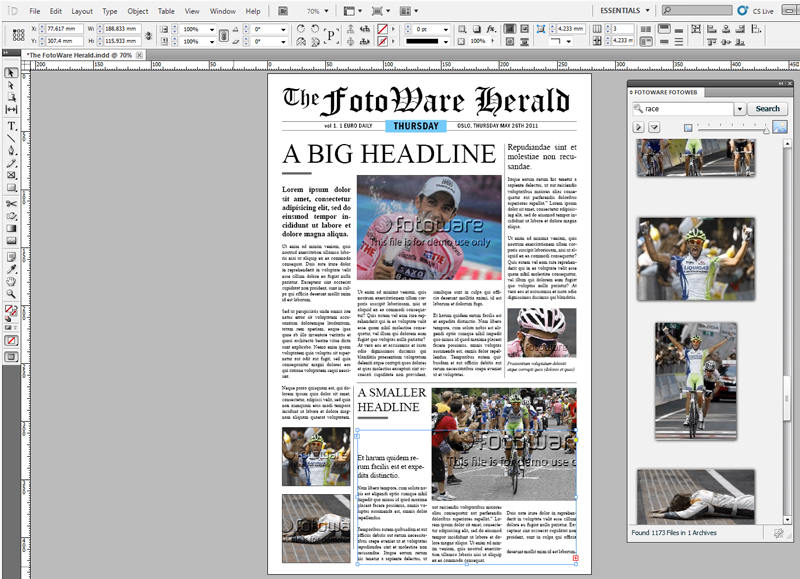
Task: Open the Layout menu
Action: click(x=82, y=11)
